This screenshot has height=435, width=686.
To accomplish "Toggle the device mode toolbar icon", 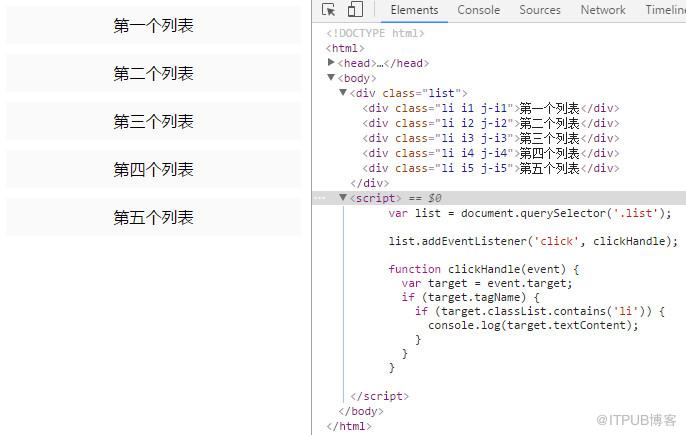I will (355, 9).
